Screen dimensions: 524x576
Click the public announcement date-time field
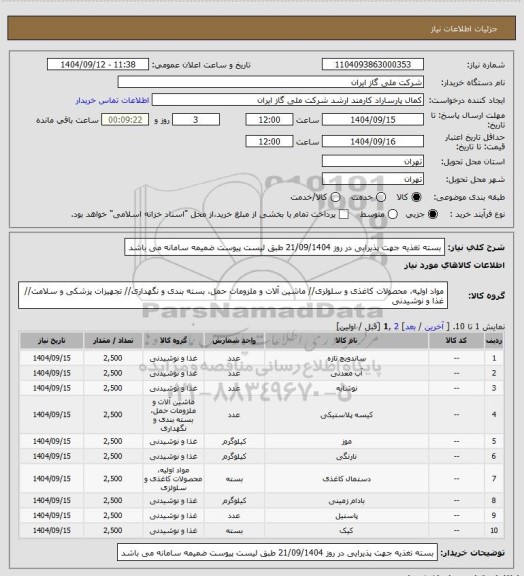click(x=98, y=64)
